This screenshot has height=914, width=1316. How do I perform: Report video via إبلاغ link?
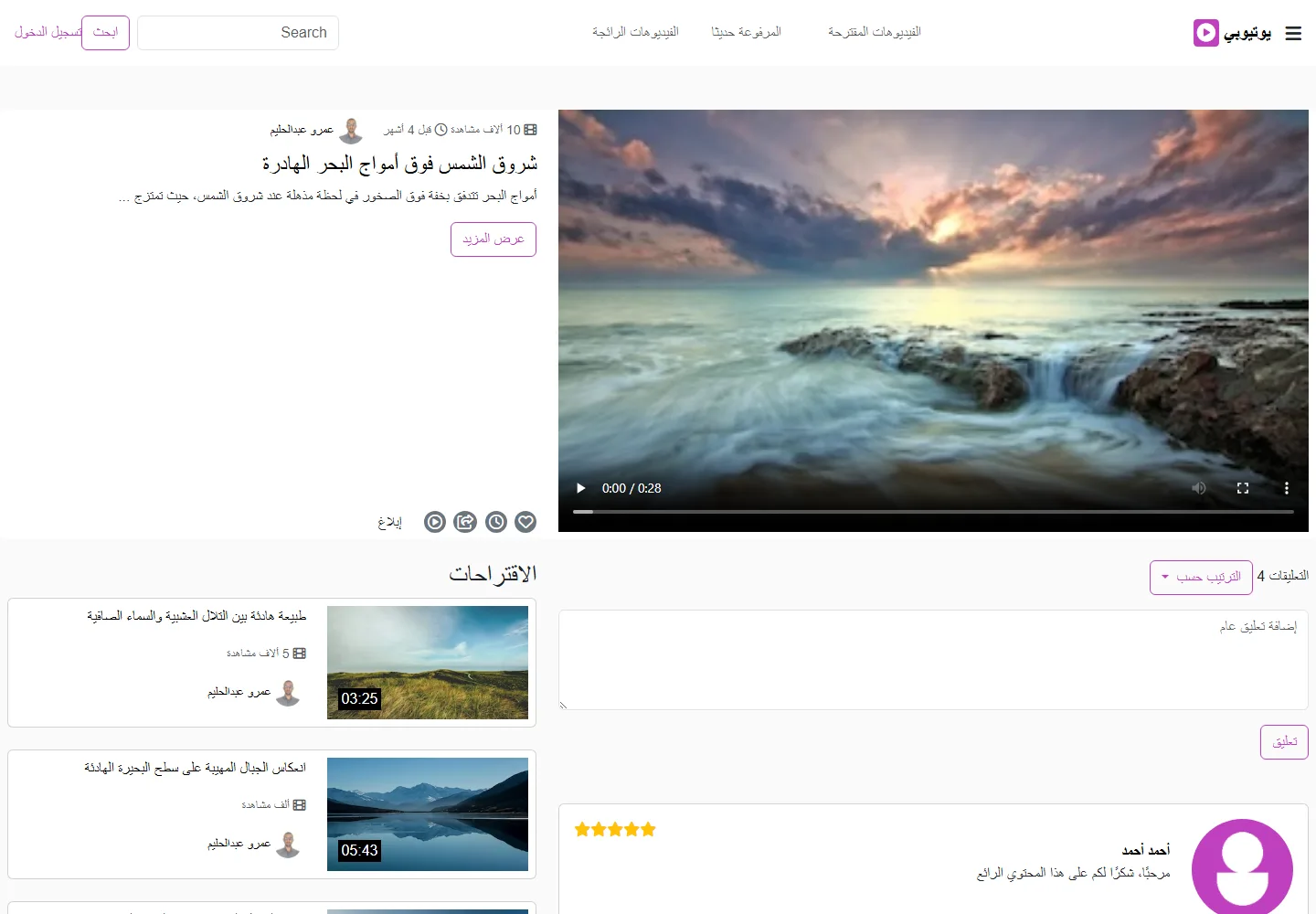click(x=390, y=522)
